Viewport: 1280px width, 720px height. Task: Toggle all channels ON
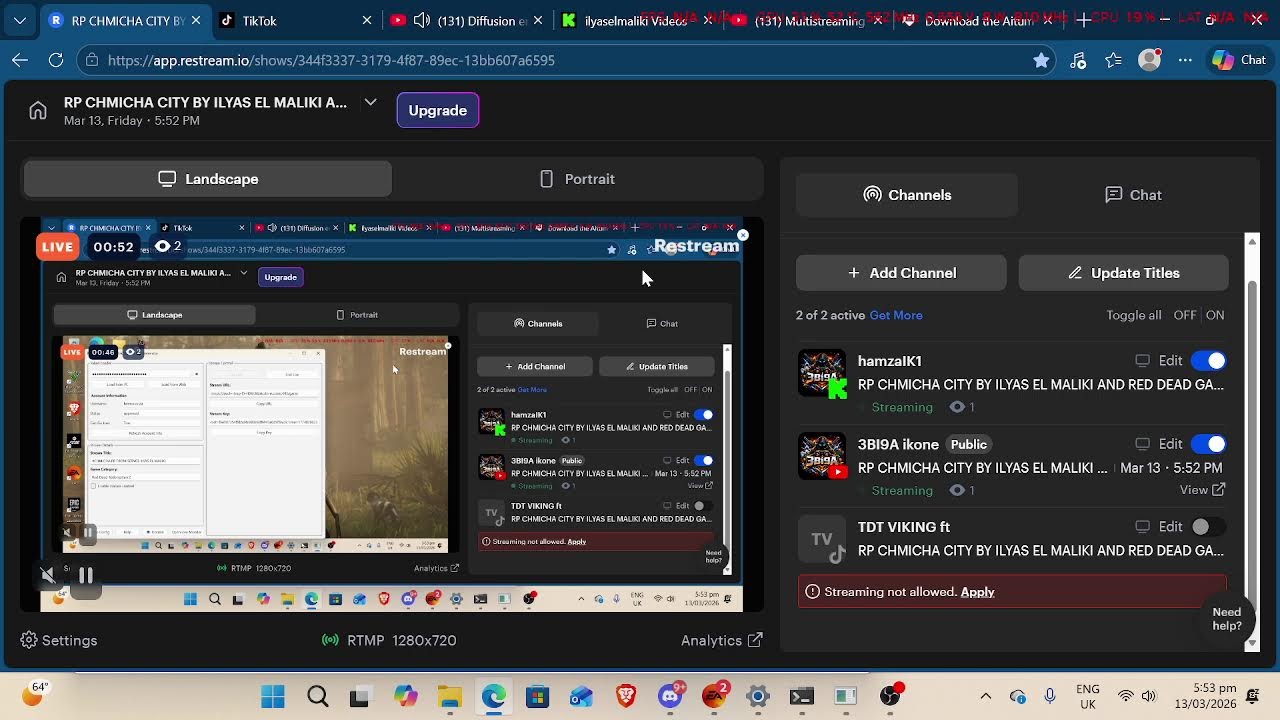coord(1215,315)
